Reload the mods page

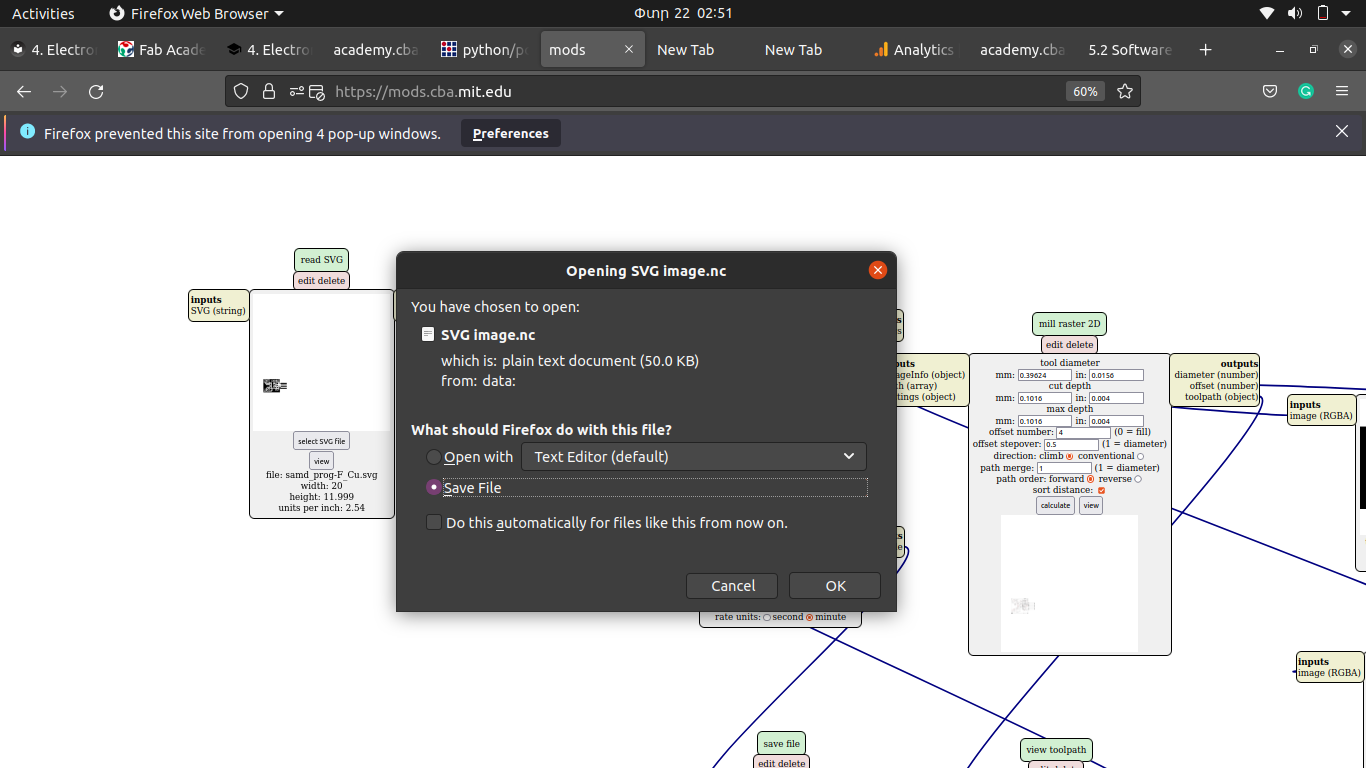pyautogui.click(x=96, y=91)
